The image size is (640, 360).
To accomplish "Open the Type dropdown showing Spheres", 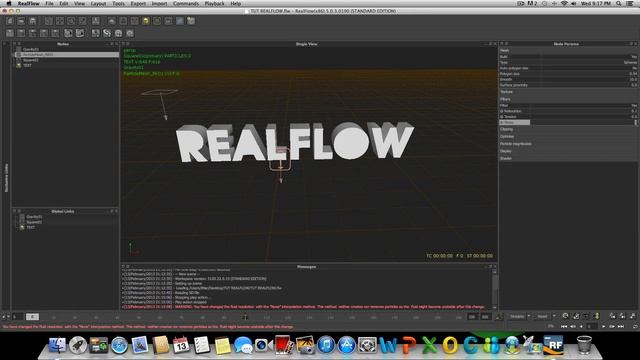I will tap(630, 62).
